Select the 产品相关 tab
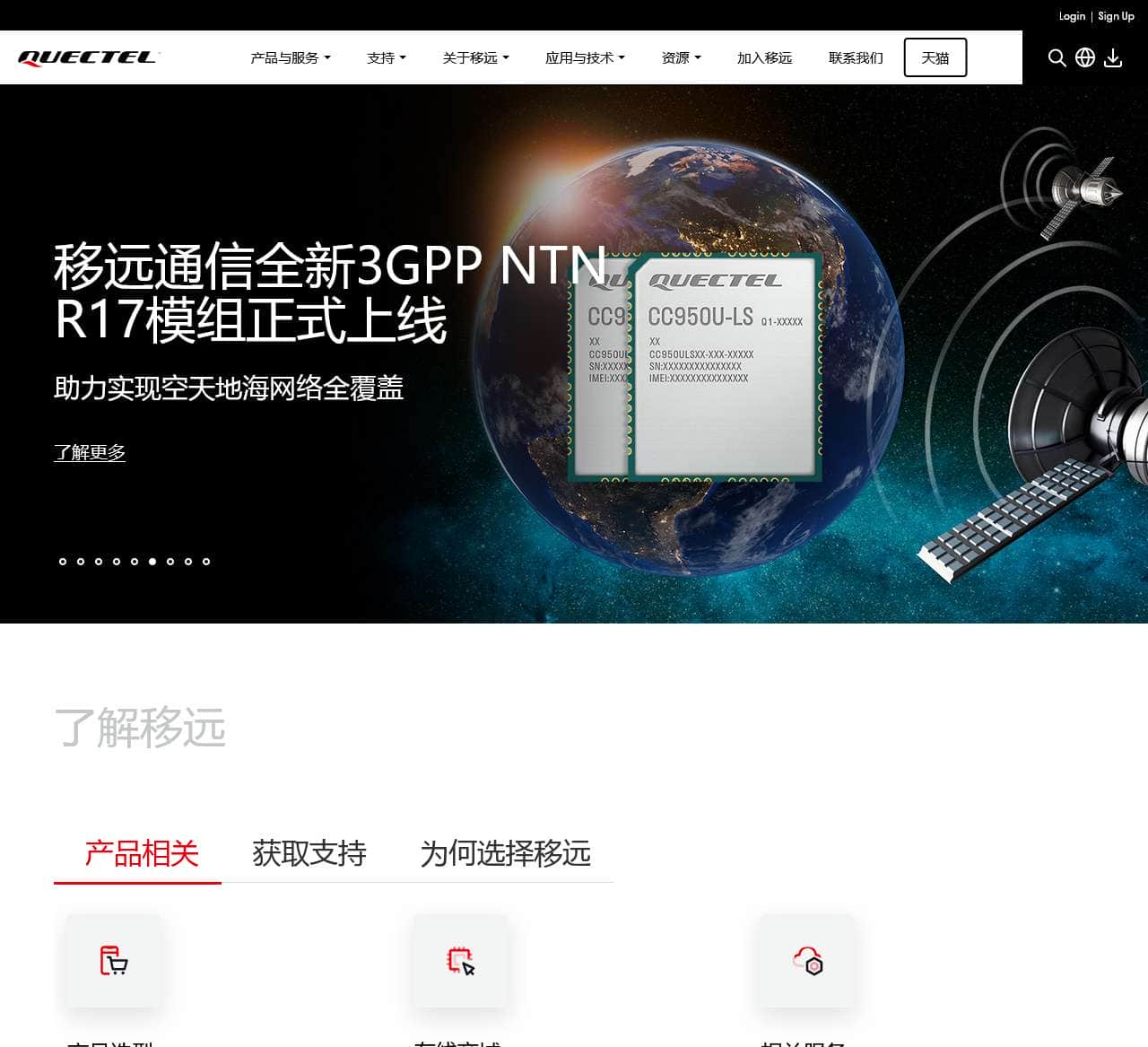Viewport: 1148px width, 1047px height. 142,853
